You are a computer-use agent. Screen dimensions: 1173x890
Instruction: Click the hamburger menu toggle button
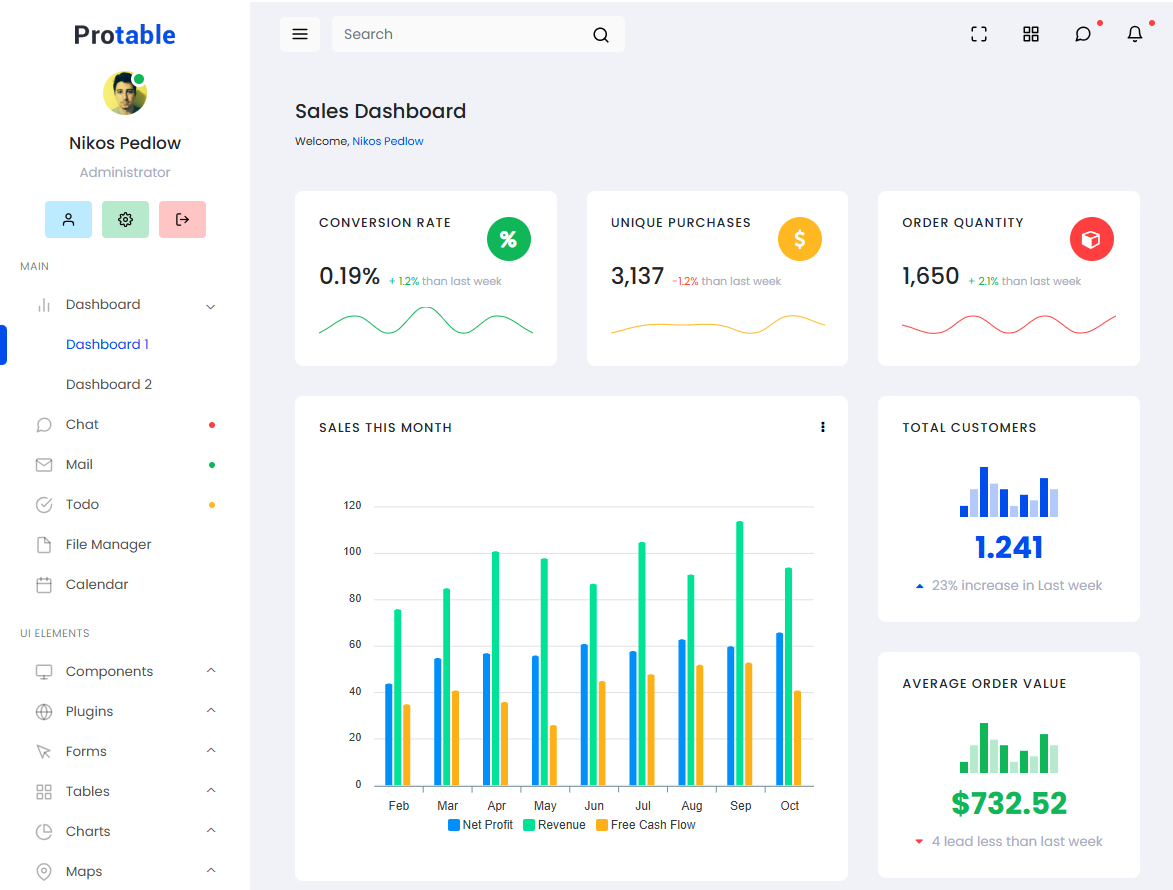(300, 34)
